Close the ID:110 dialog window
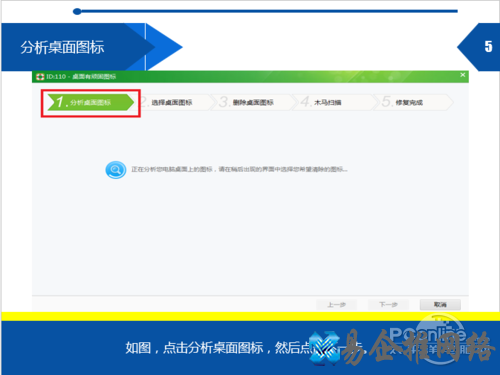The height and width of the screenshot is (375, 500). (x=463, y=75)
